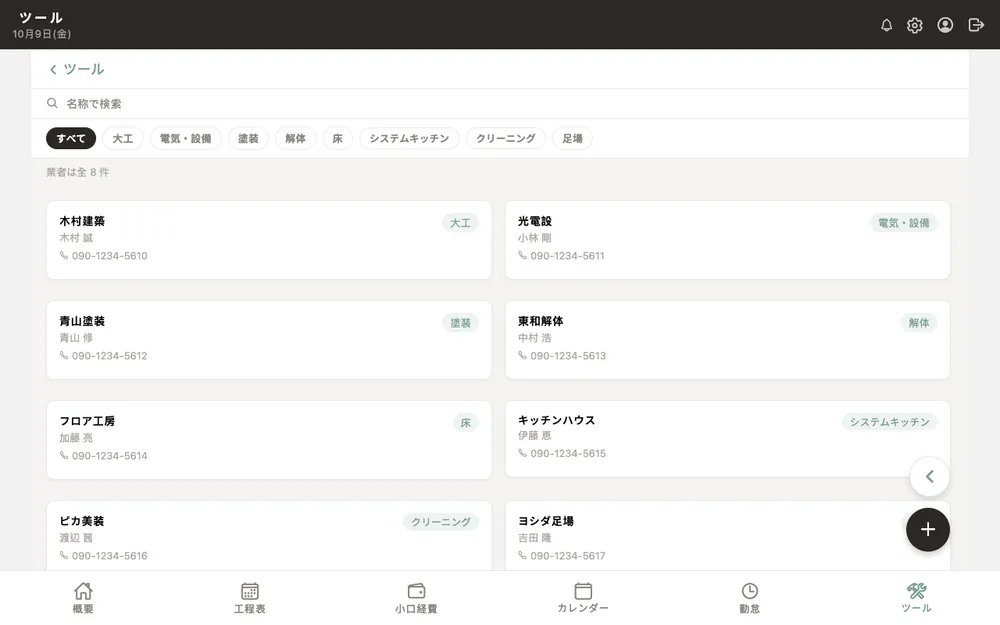Click the 床 tag on フロア工房

click(466, 423)
